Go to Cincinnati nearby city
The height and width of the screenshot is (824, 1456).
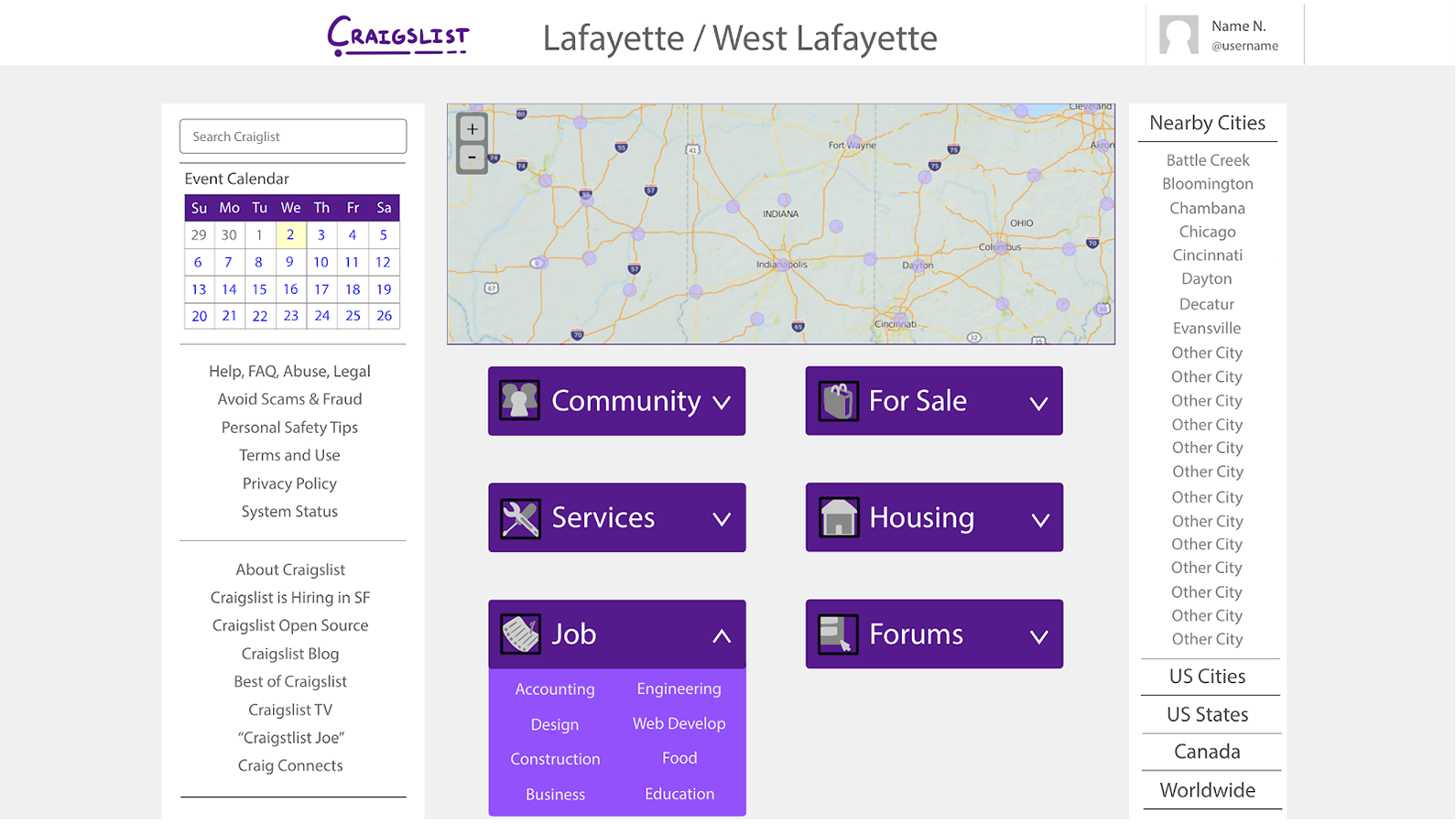(x=1207, y=255)
